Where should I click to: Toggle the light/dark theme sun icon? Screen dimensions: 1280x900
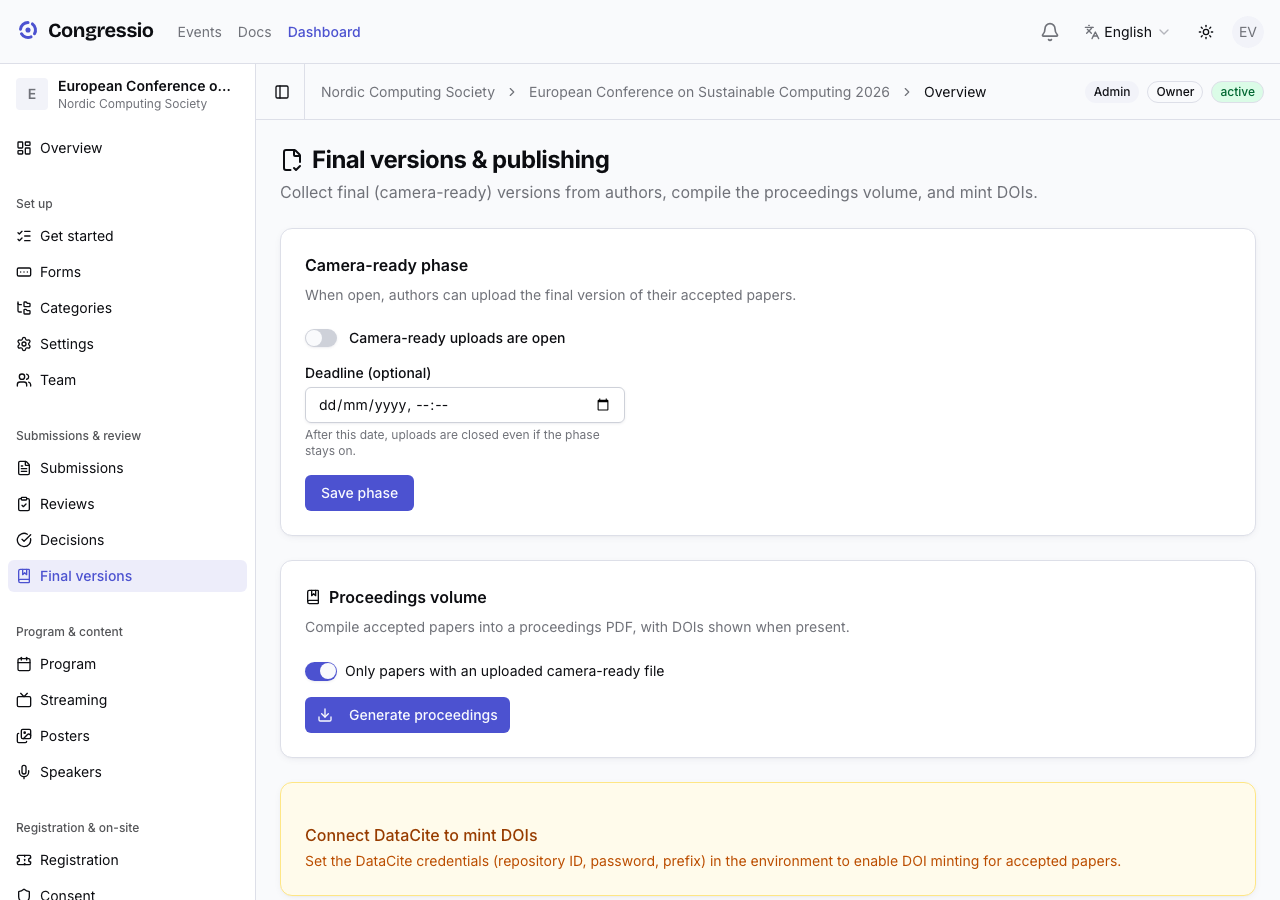click(1206, 32)
